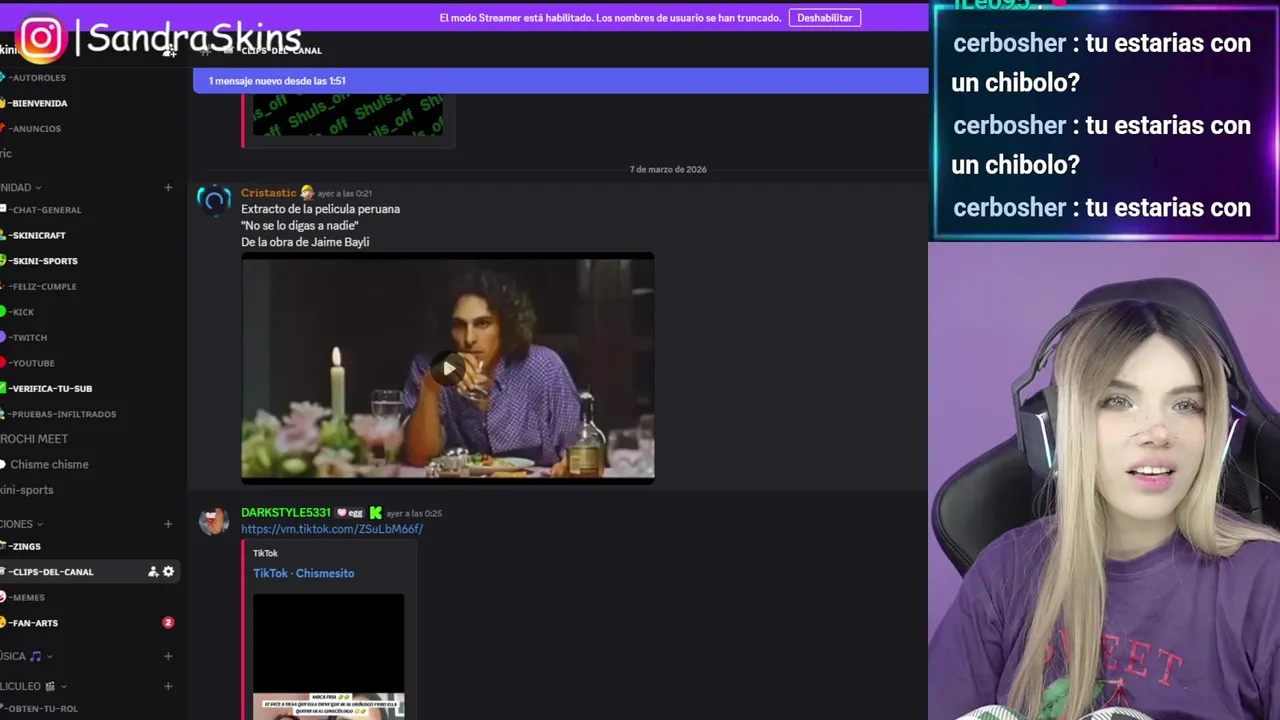Screen dimensions: 1280x720
Task: Add channel in the ÚSICA category
Action: (168, 656)
